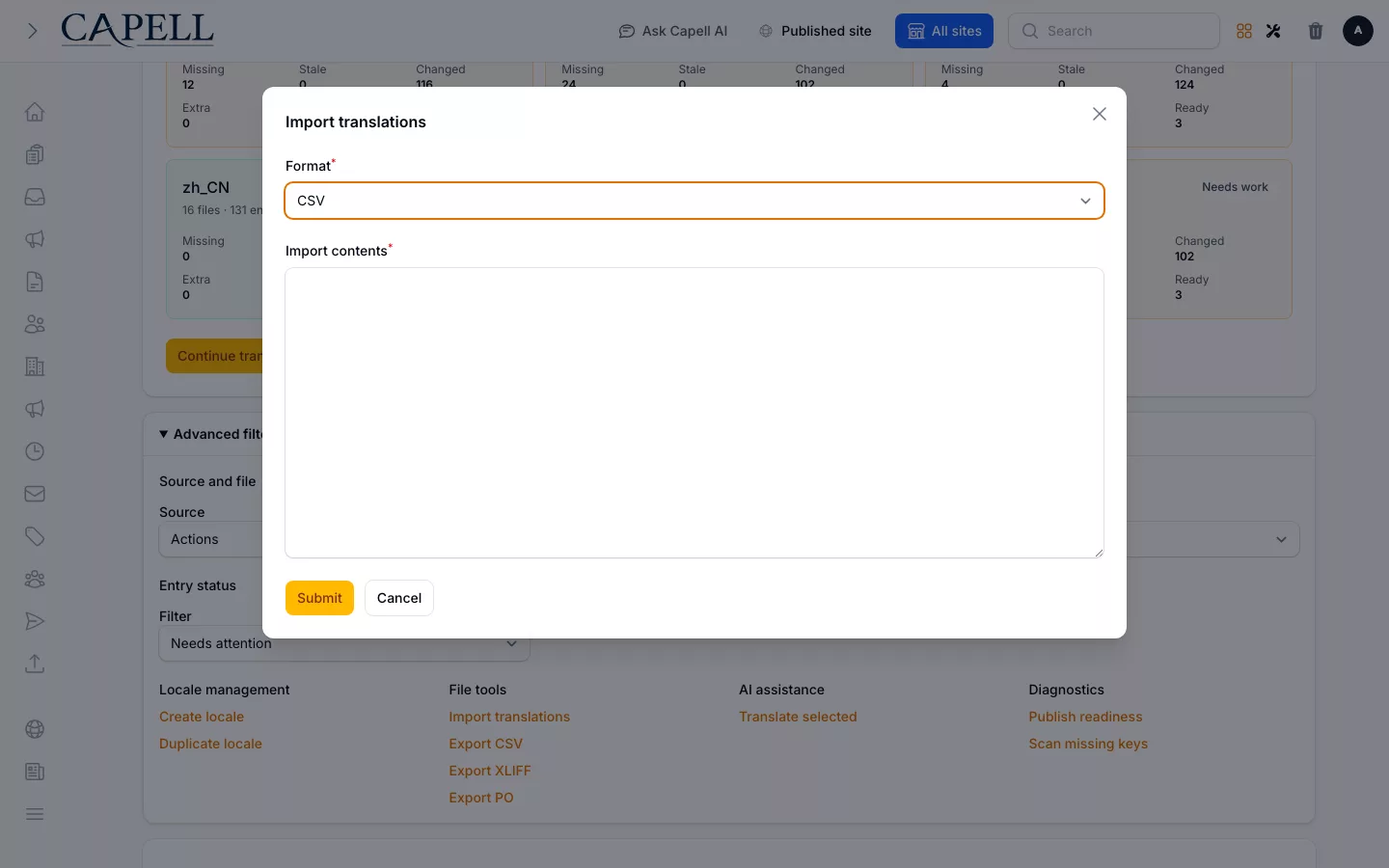Click the Scan missing keys link
Screen dimensions: 1389x868
1088,744
